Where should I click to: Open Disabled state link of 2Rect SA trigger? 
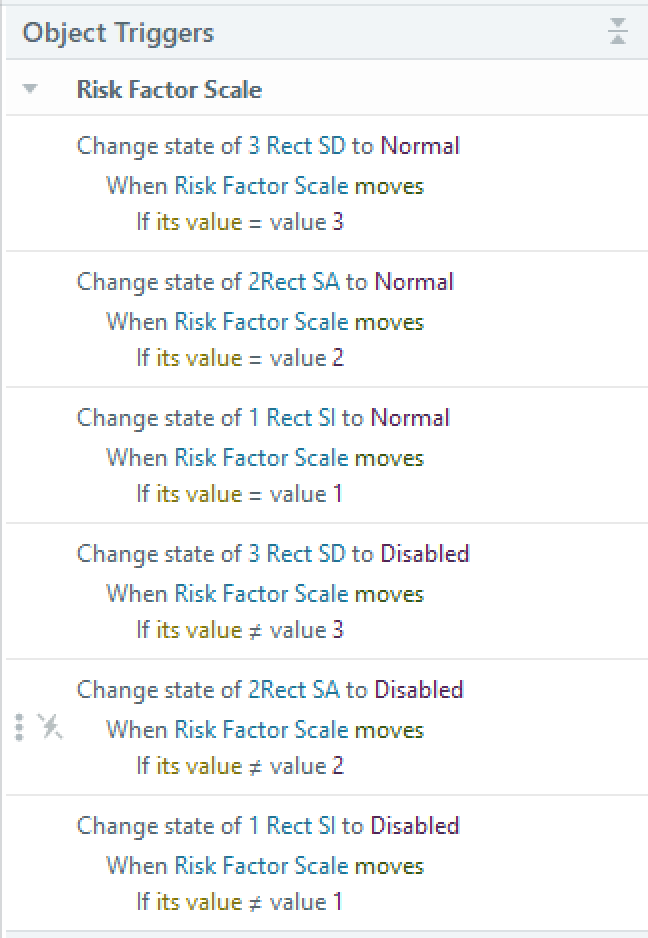[418, 690]
